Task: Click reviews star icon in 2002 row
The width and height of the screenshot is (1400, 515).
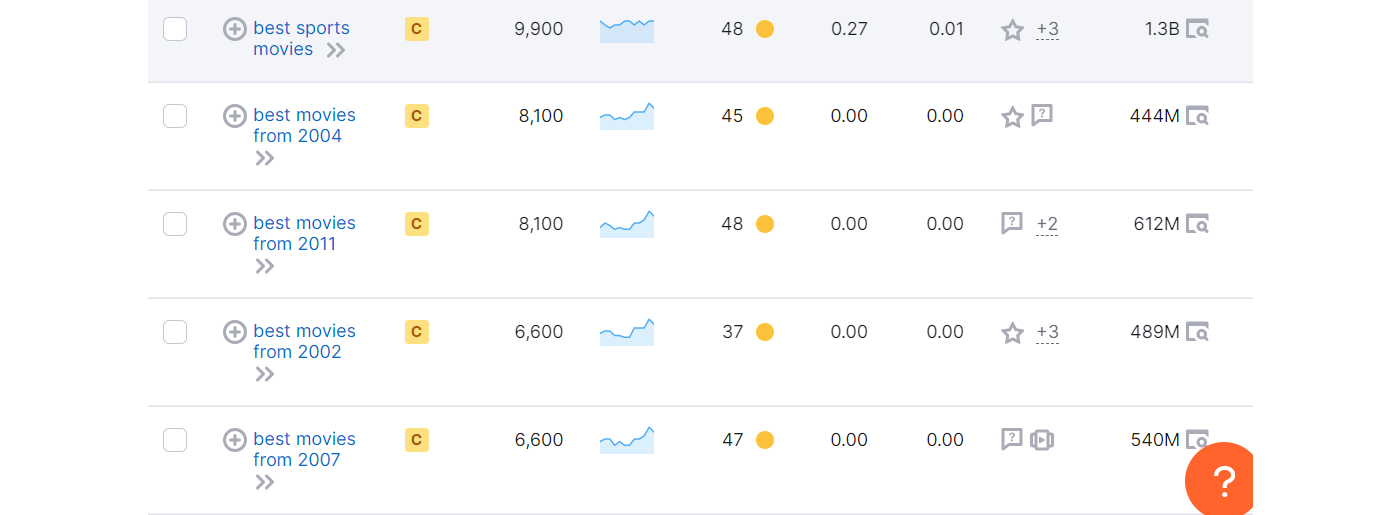Action: (x=1012, y=333)
